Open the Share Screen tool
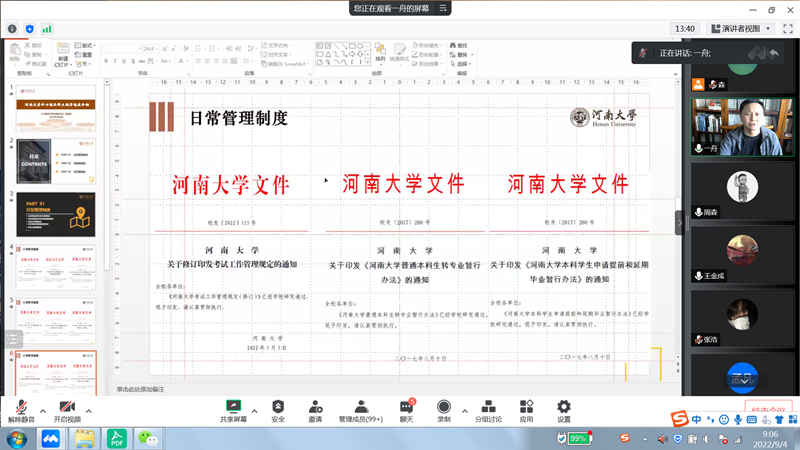Screen dimensions: 800x450 (234, 408)
